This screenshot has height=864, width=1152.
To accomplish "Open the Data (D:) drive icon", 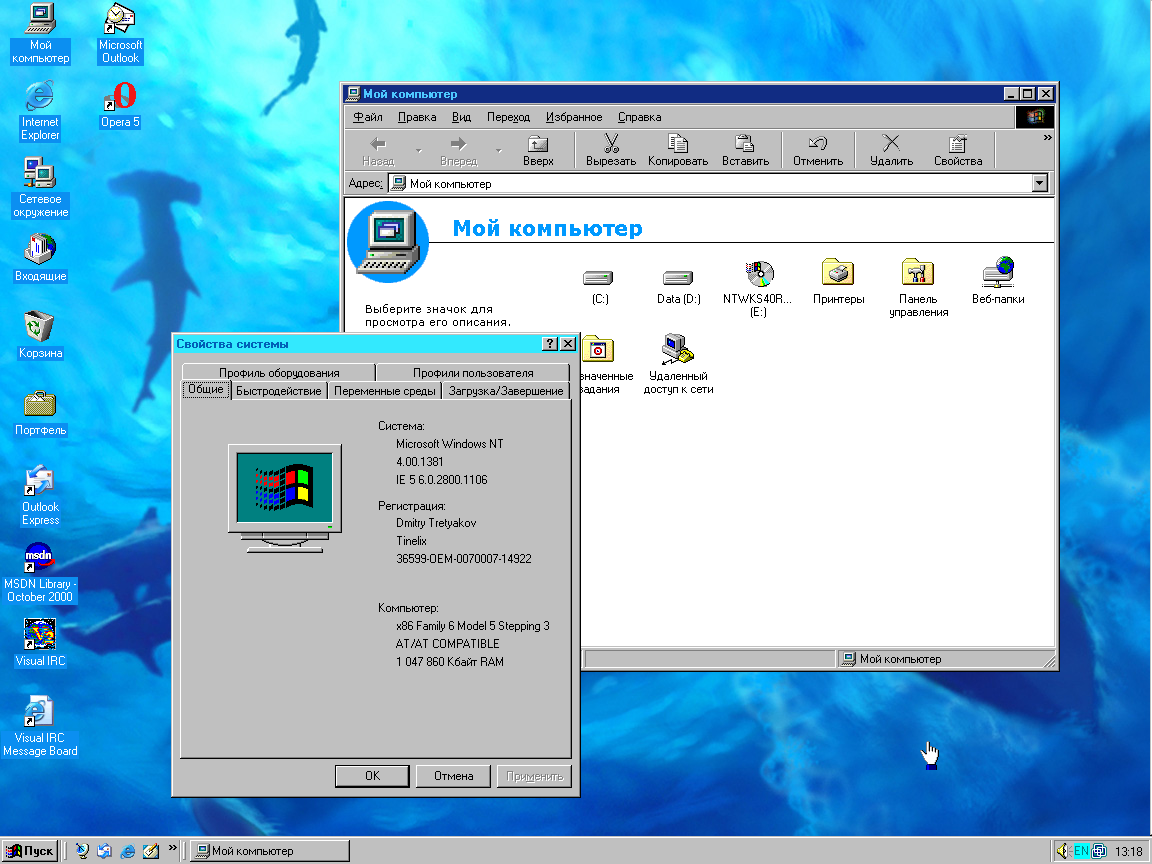I will coord(678,278).
